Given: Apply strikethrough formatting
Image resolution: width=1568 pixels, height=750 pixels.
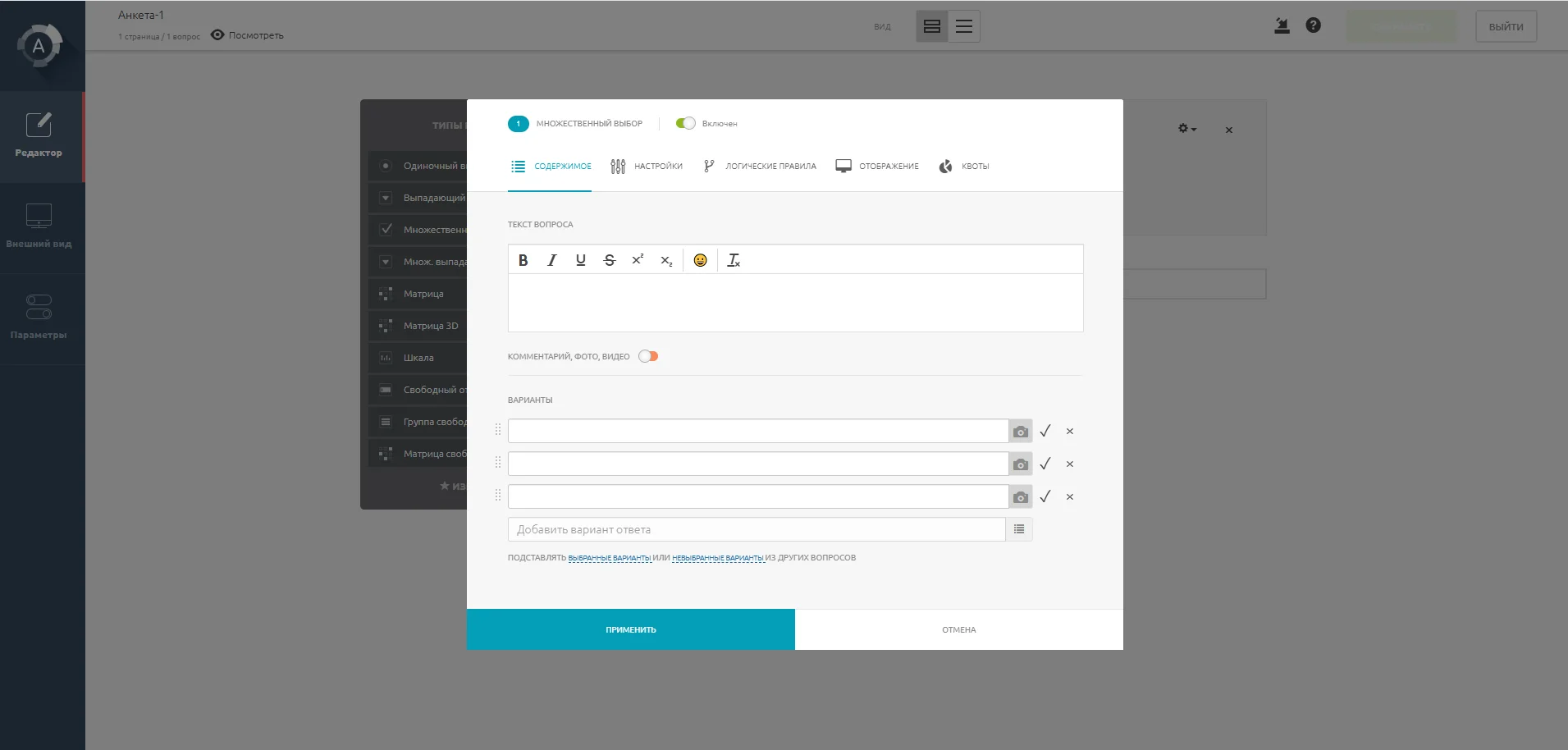Looking at the screenshot, I should coord(609,260).
